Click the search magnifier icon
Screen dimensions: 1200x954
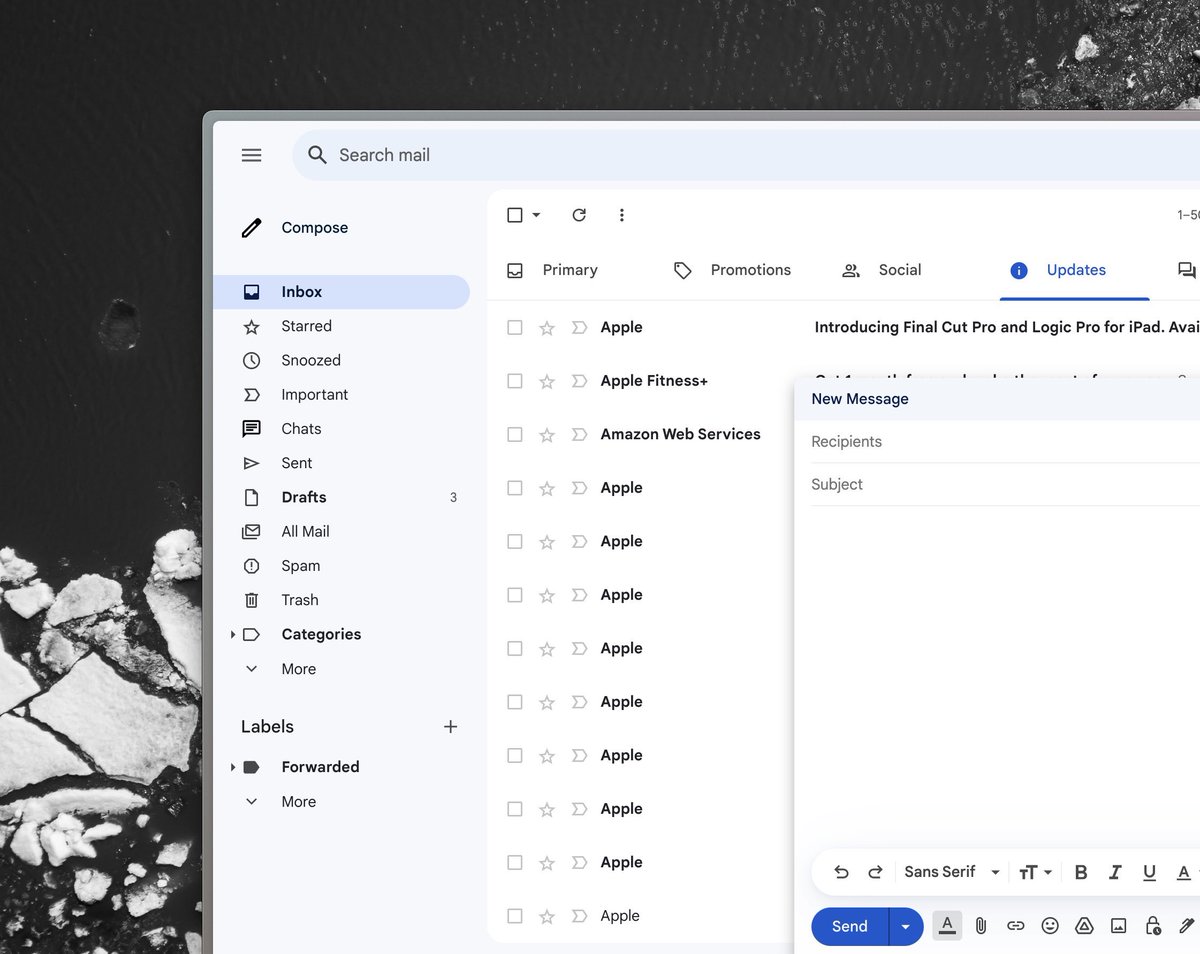[x=318, y=155]
